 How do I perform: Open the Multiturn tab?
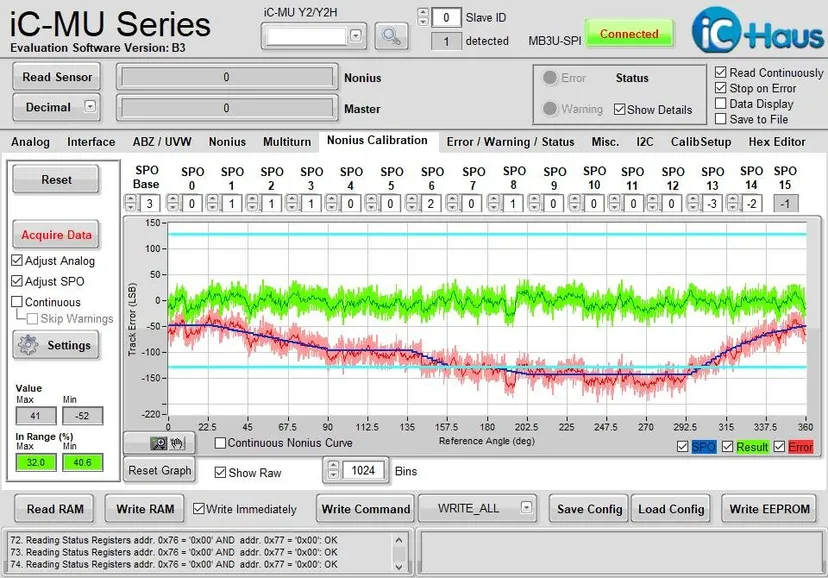[x=287, y=142]
